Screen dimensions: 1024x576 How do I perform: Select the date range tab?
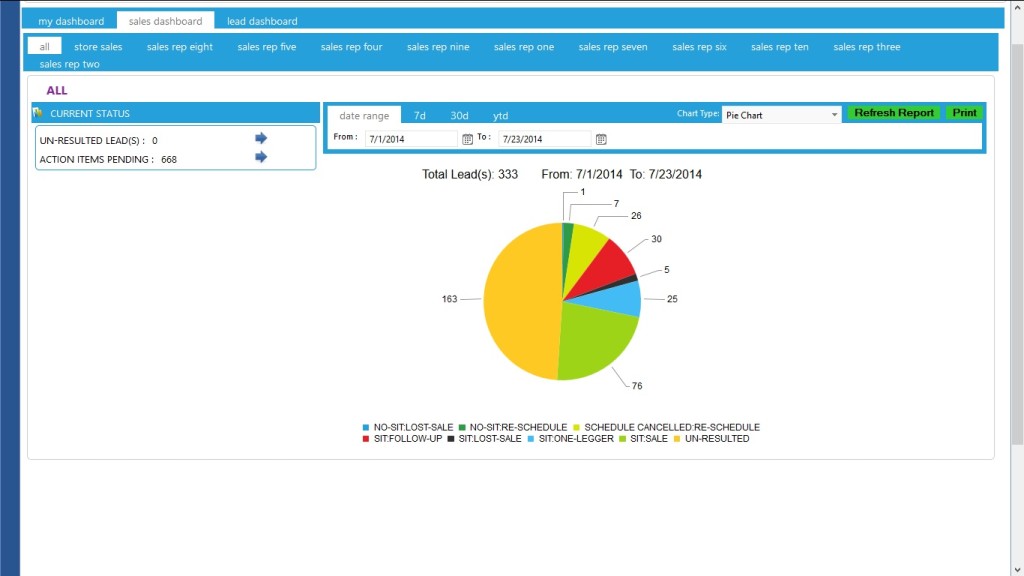tap(364, 115)
